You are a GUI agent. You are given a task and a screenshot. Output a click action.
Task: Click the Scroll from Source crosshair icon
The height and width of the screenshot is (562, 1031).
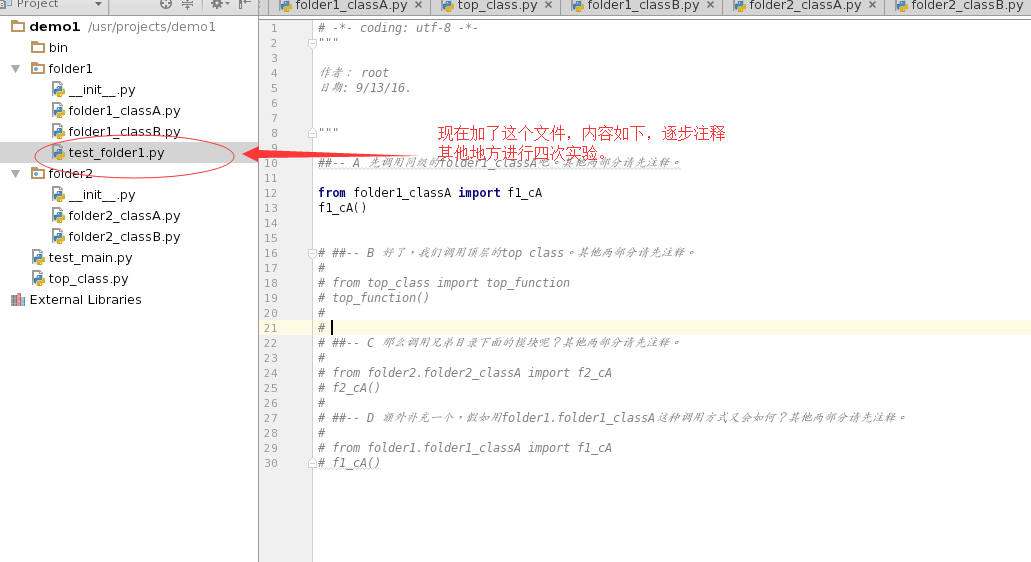point(166,4)
